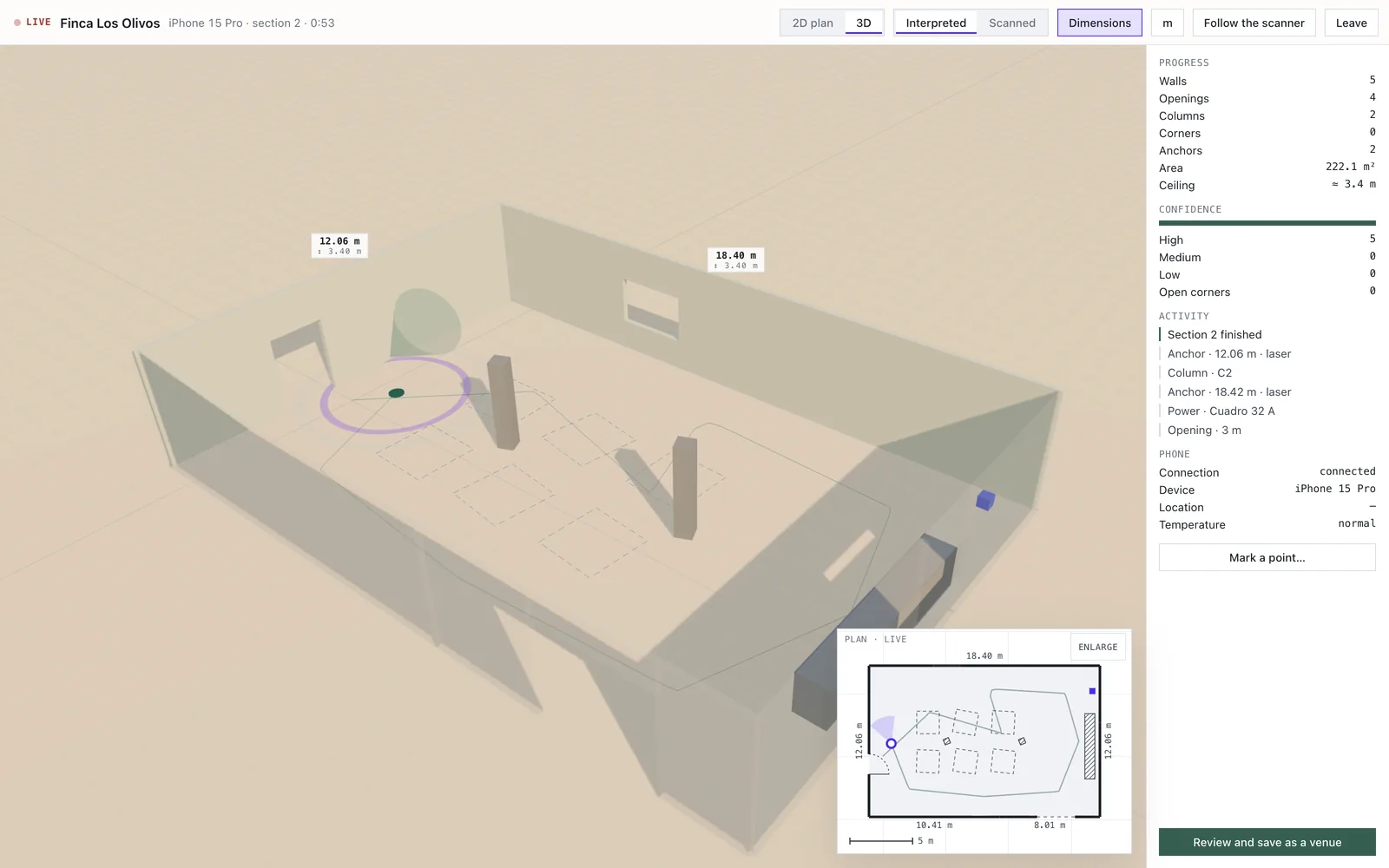The image size is (1389, 868).
Task: Select activity Opening · 3 m
Action: tap(1267, 430)
